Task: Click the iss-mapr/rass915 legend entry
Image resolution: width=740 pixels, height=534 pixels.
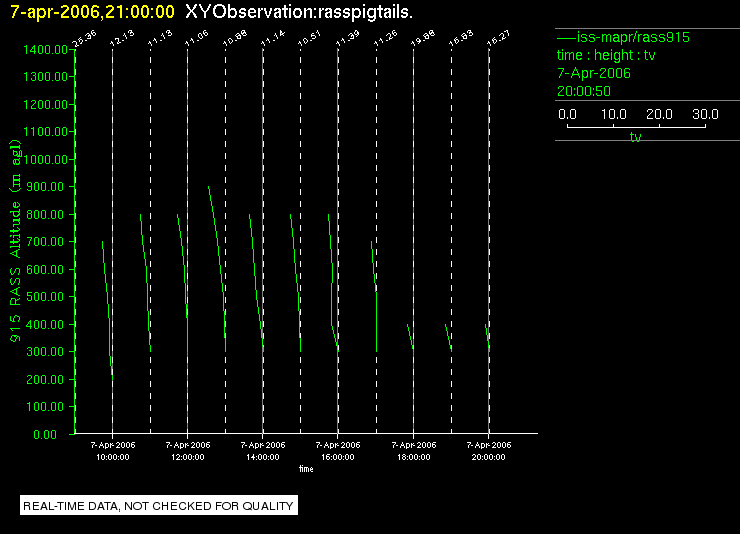Action: coord(623,37)
